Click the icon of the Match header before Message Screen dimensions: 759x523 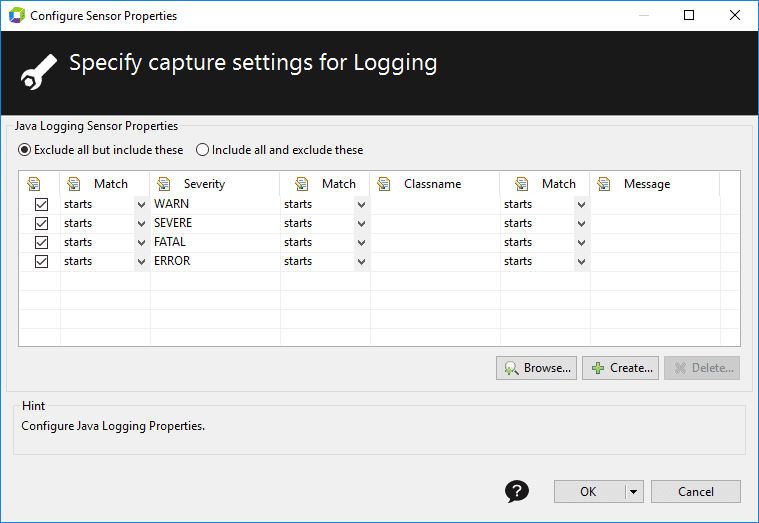[x=522, y=184]
